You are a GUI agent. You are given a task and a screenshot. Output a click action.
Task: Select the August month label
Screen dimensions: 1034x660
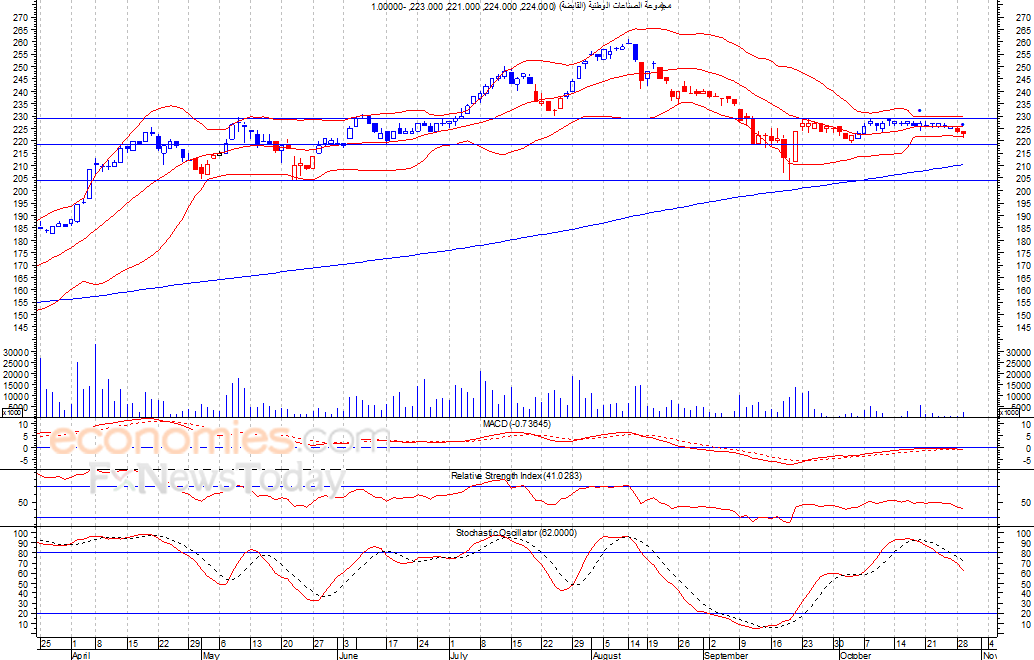pyautogui.click(x=607, y=655)
